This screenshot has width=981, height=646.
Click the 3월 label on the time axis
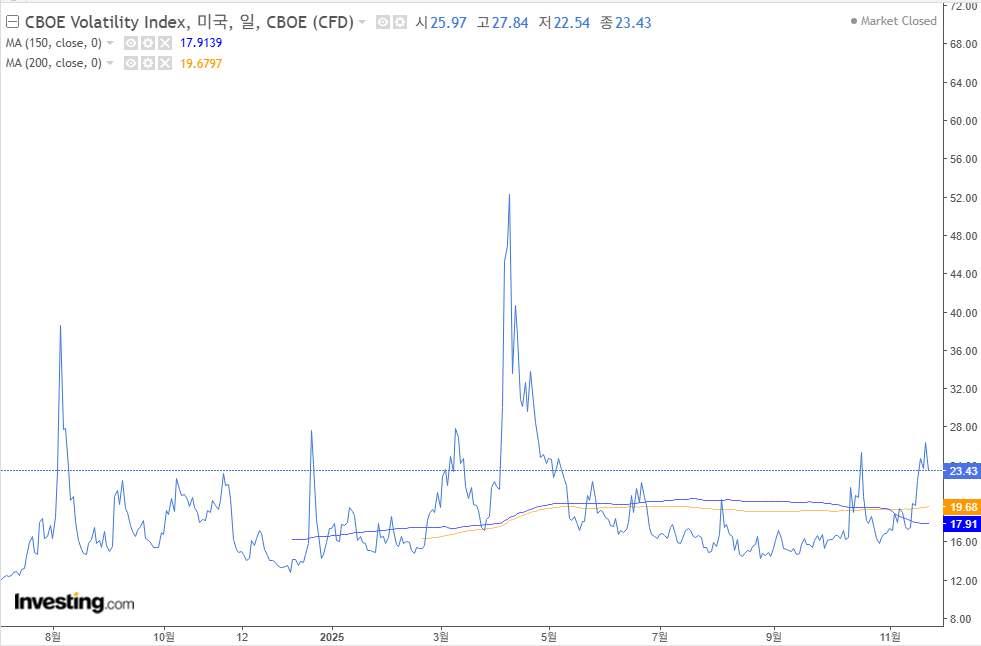coord(441,637)
